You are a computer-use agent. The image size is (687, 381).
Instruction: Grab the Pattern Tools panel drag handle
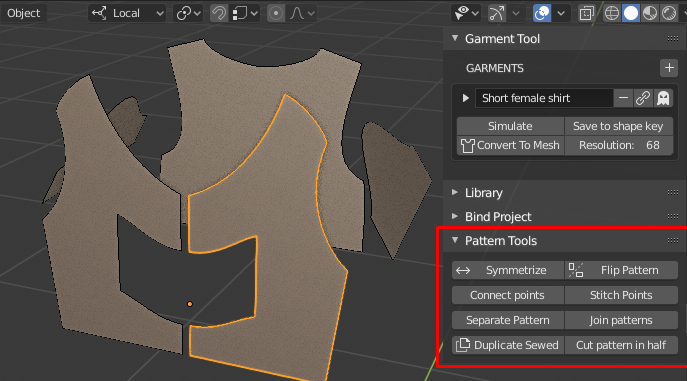(x=673, y=240)
